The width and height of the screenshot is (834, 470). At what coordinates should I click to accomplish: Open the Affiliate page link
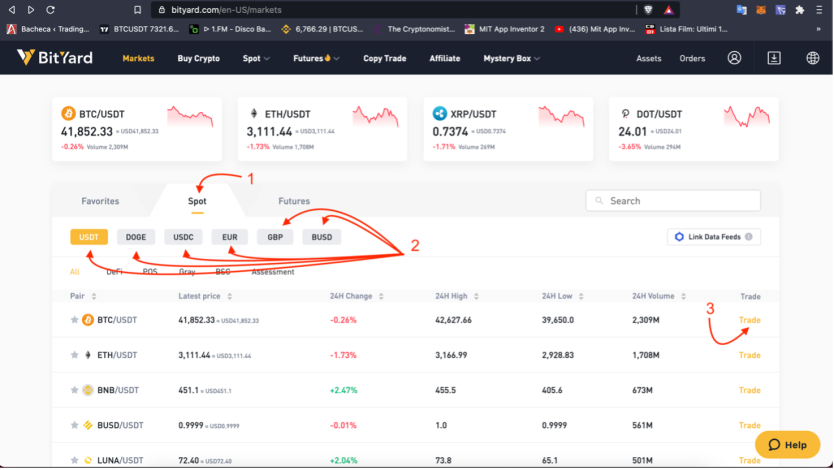click(445, 58)
